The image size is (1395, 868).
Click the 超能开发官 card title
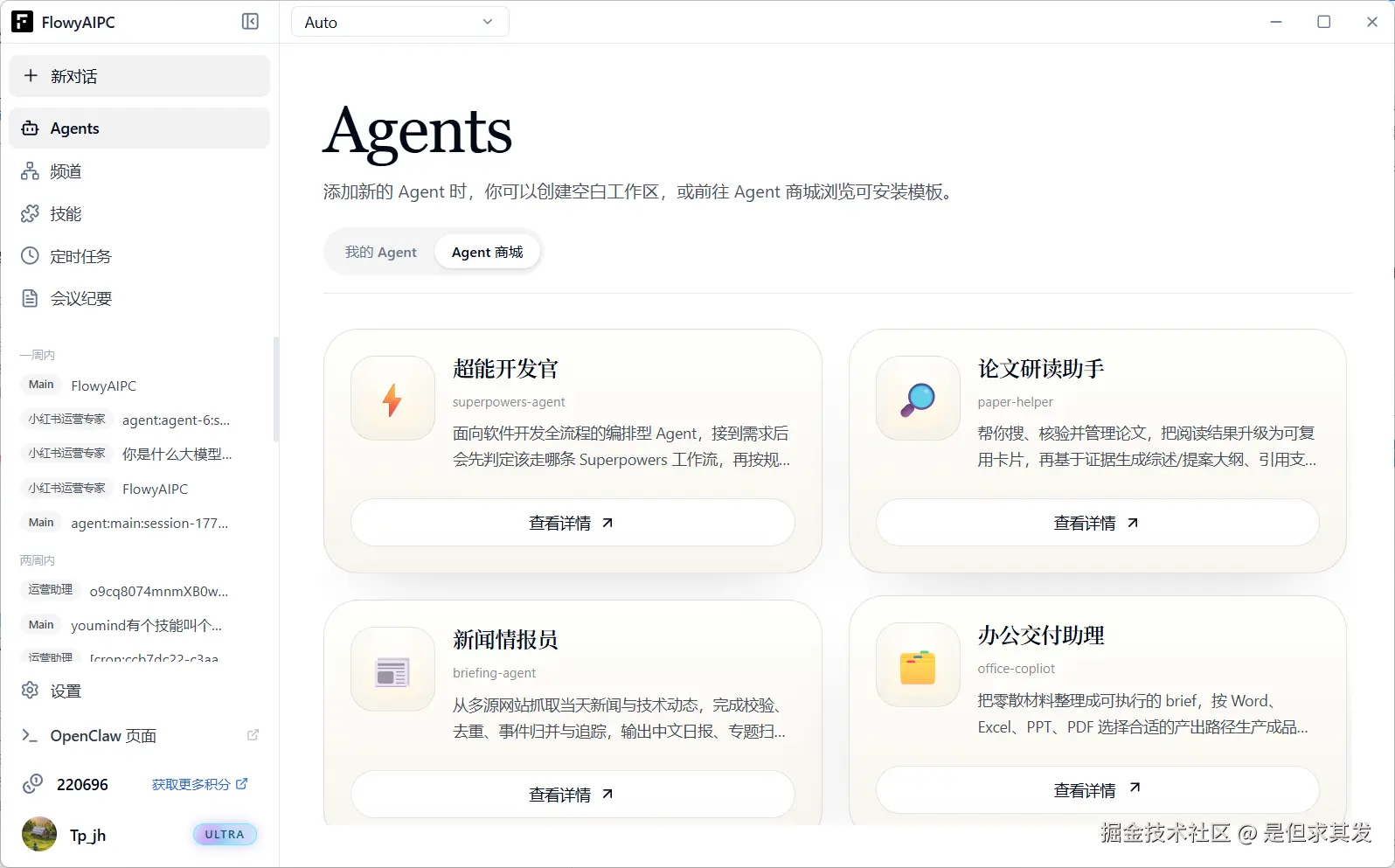pyautogui.click(x=505, y=369)
